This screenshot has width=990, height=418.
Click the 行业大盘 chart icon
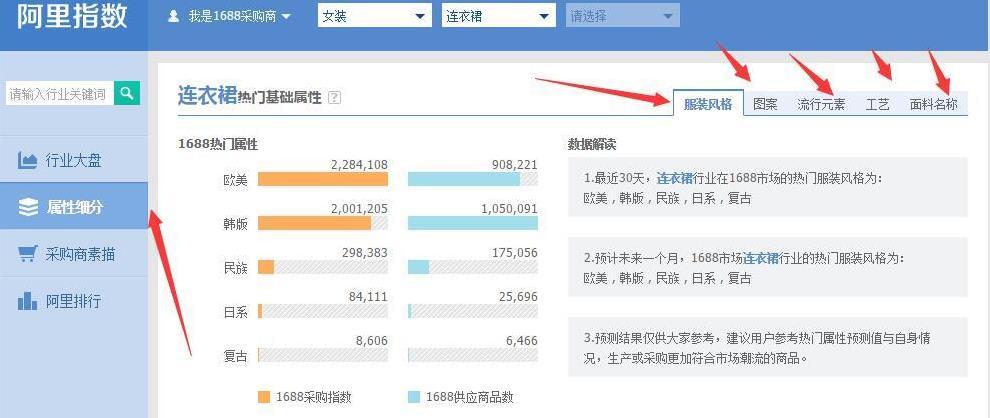click(x=28, y=160)
